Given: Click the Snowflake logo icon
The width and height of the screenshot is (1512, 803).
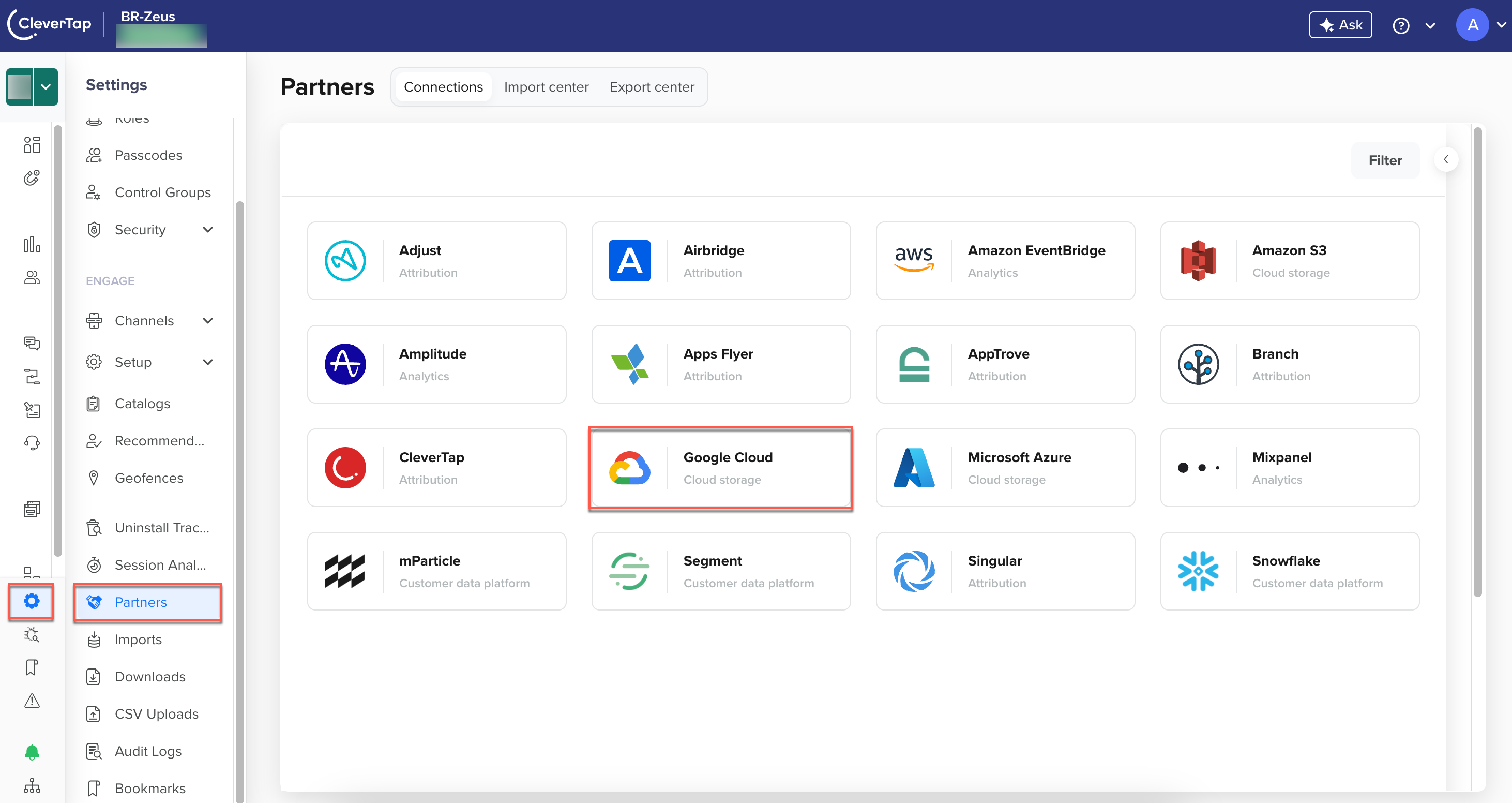Looking at the screenshot, I should tap(1198, 571).
